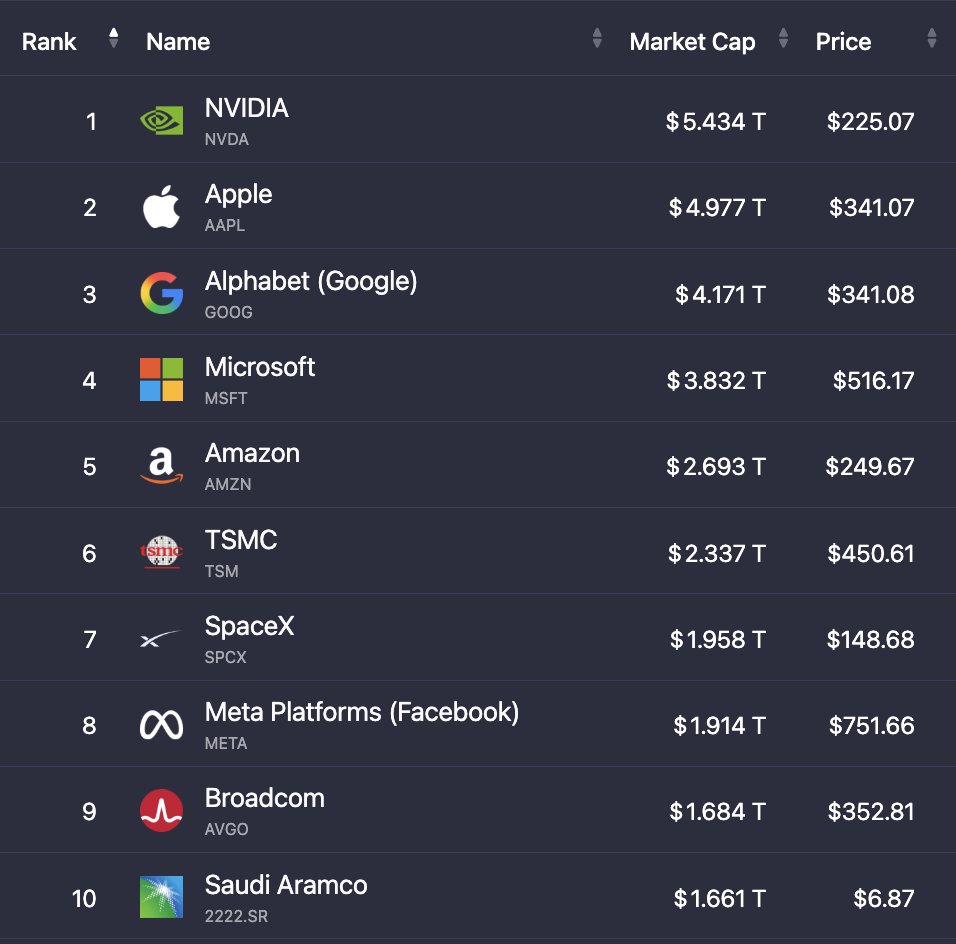Click the $225.07 price cell
Viewport: 956px width, 944px height.
[x=871, y=121]
